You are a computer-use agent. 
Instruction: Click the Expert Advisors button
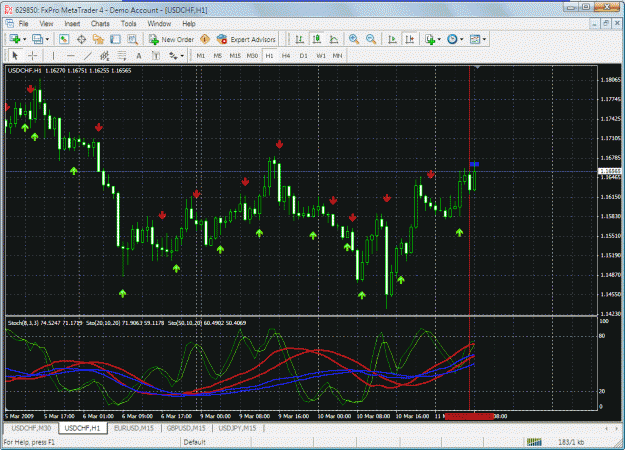pos(246,39)
